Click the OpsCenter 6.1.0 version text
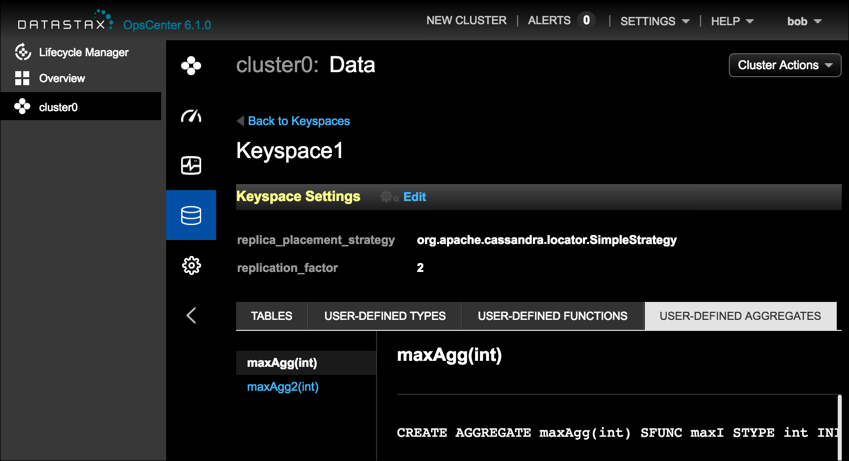The image size is (849, 461). 167,25
